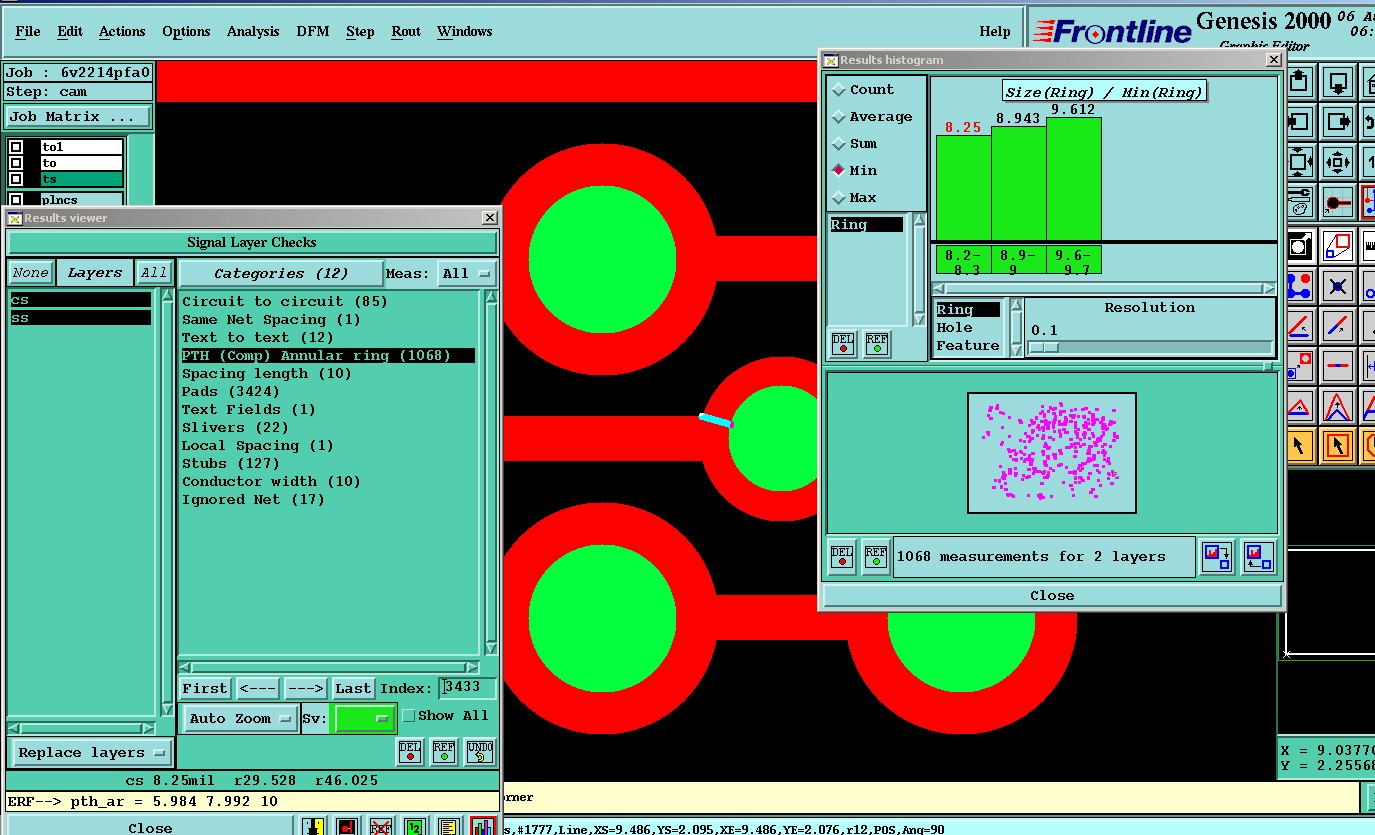This screenshot has height=835, width=1375.
Task: Click the histogram chart icon in bottom bar
Action: (x=483, y=826)
